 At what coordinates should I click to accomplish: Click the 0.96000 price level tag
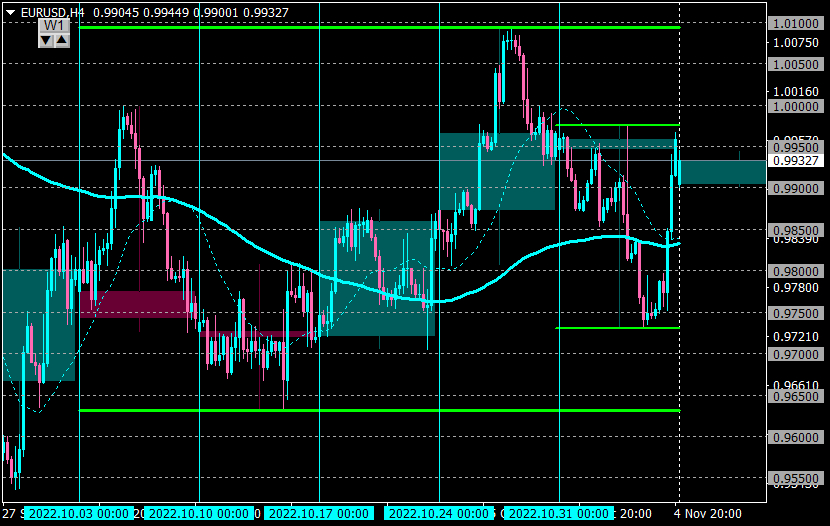click(x=796, y=438)
